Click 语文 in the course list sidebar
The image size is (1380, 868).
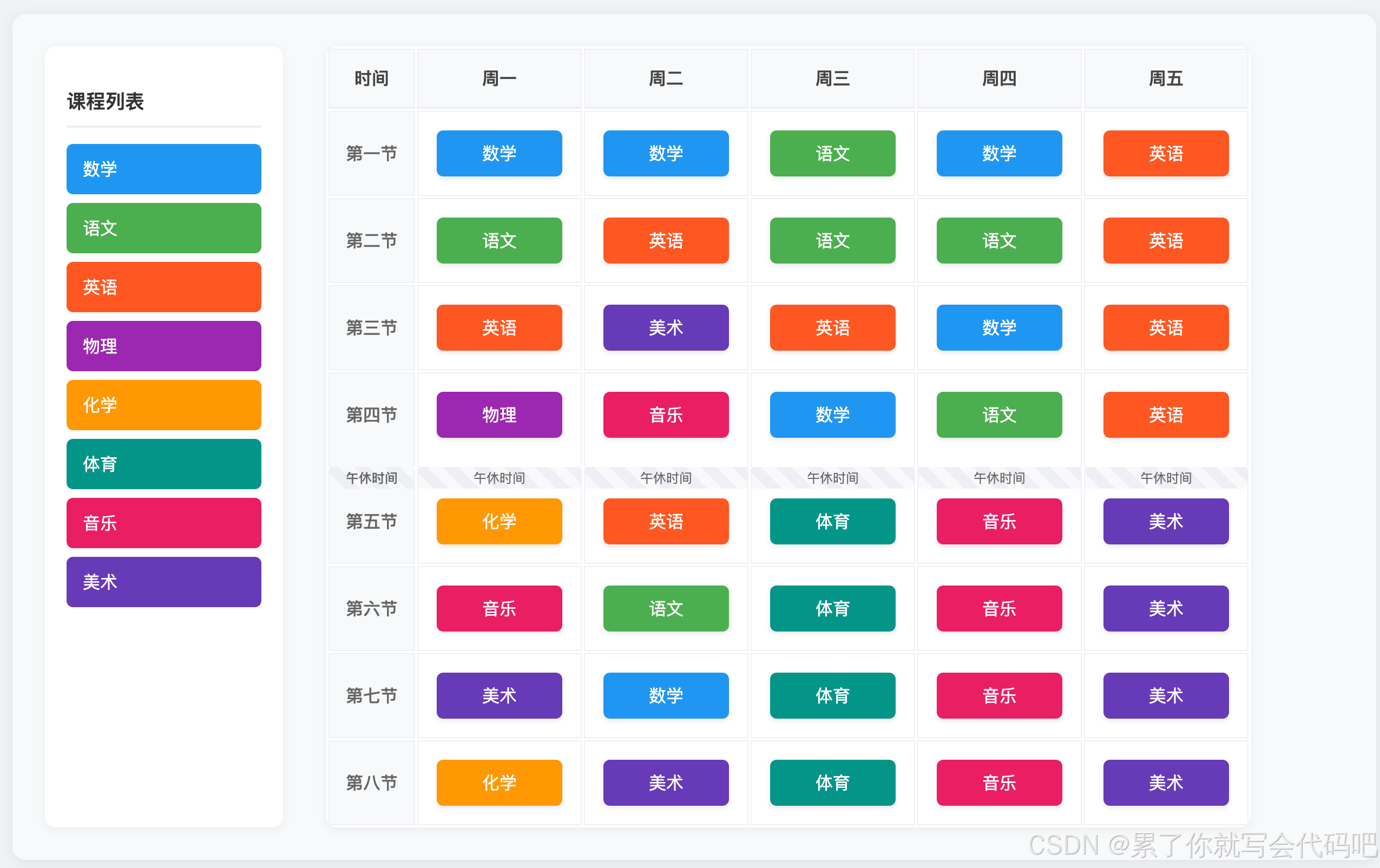pyautogui.click(x=163, y=228)
